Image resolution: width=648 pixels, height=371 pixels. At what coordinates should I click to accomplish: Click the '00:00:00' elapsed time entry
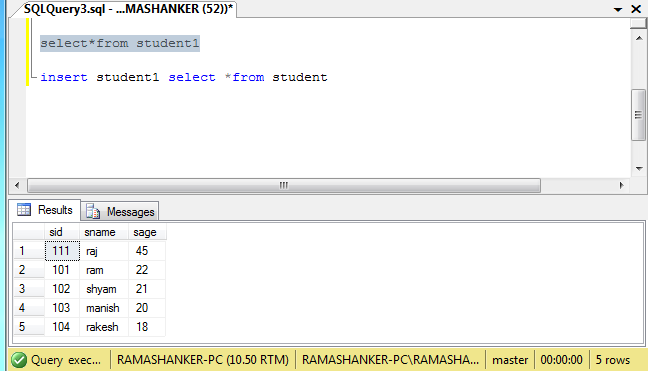561,360
